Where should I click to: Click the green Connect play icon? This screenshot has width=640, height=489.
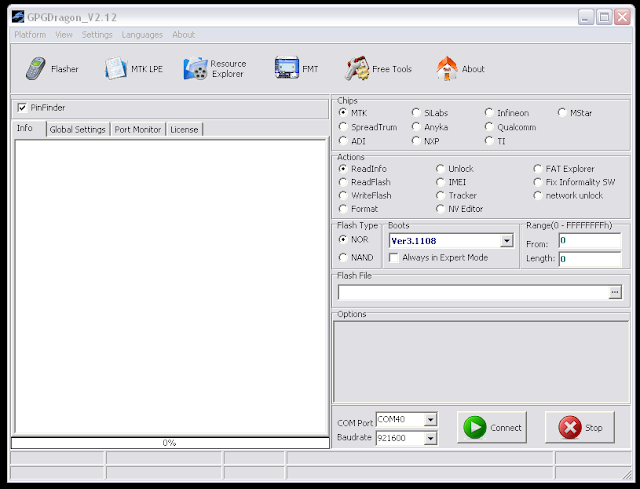coord(475,427)
